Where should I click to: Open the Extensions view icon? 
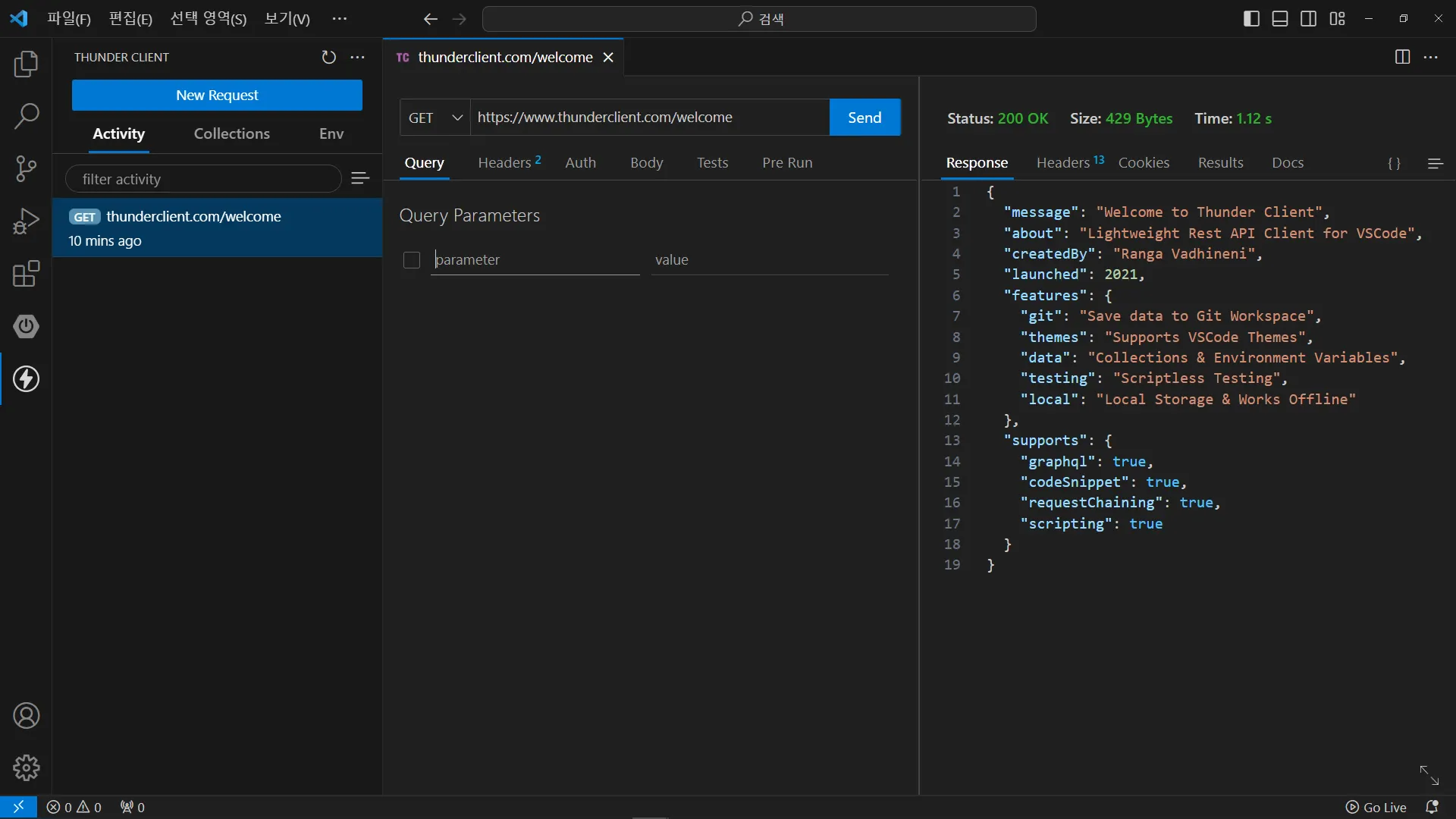[27, 274]
